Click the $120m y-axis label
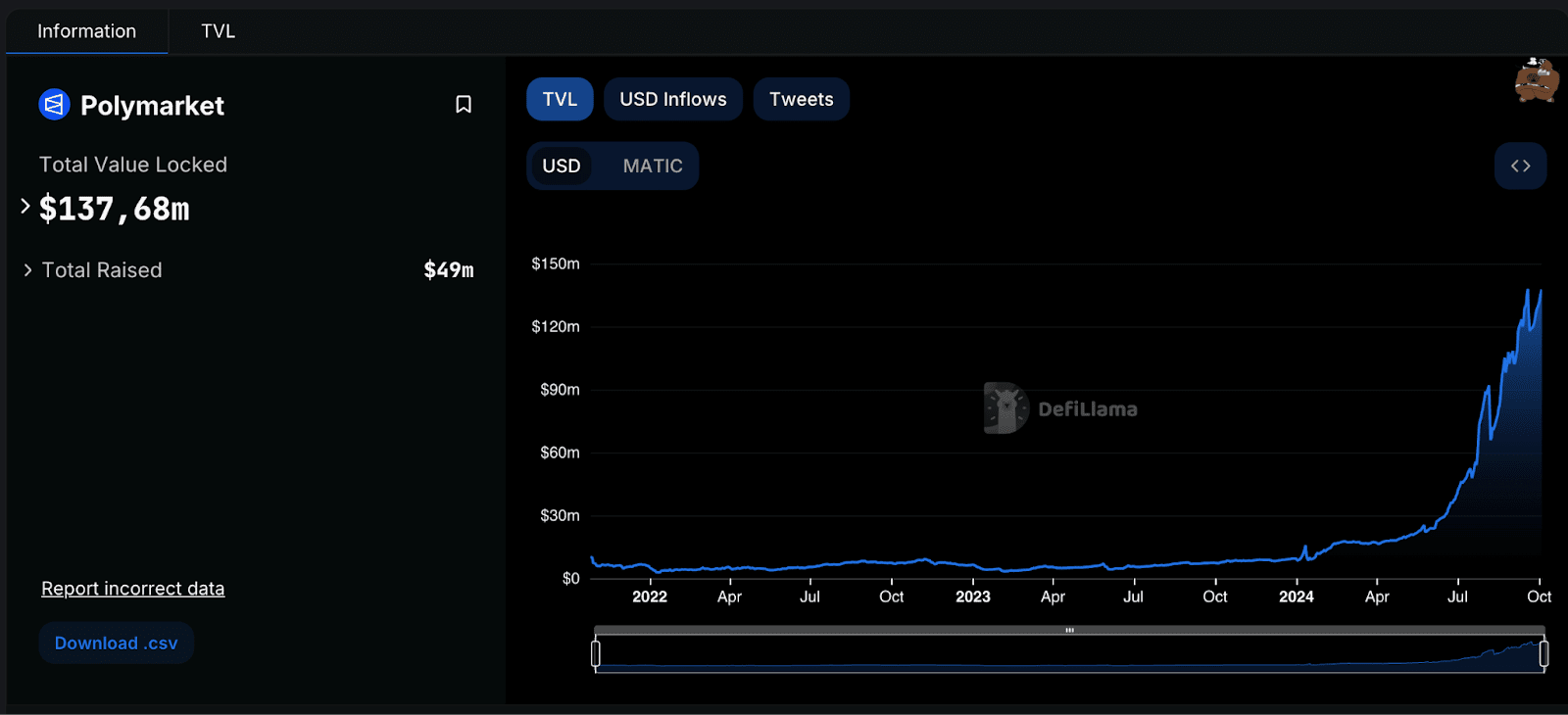 [x=555, y=326]
